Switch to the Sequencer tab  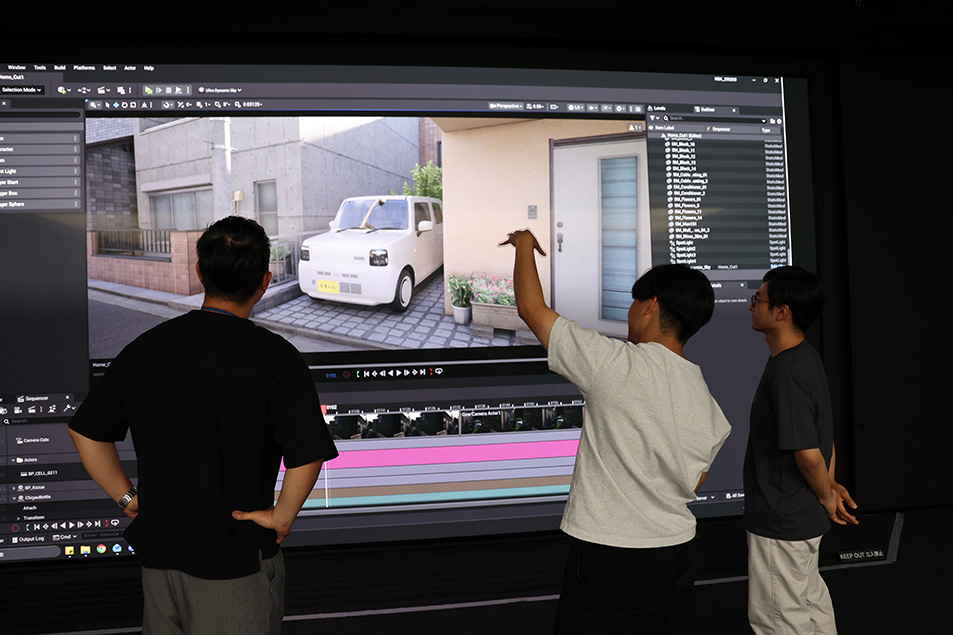36,399
